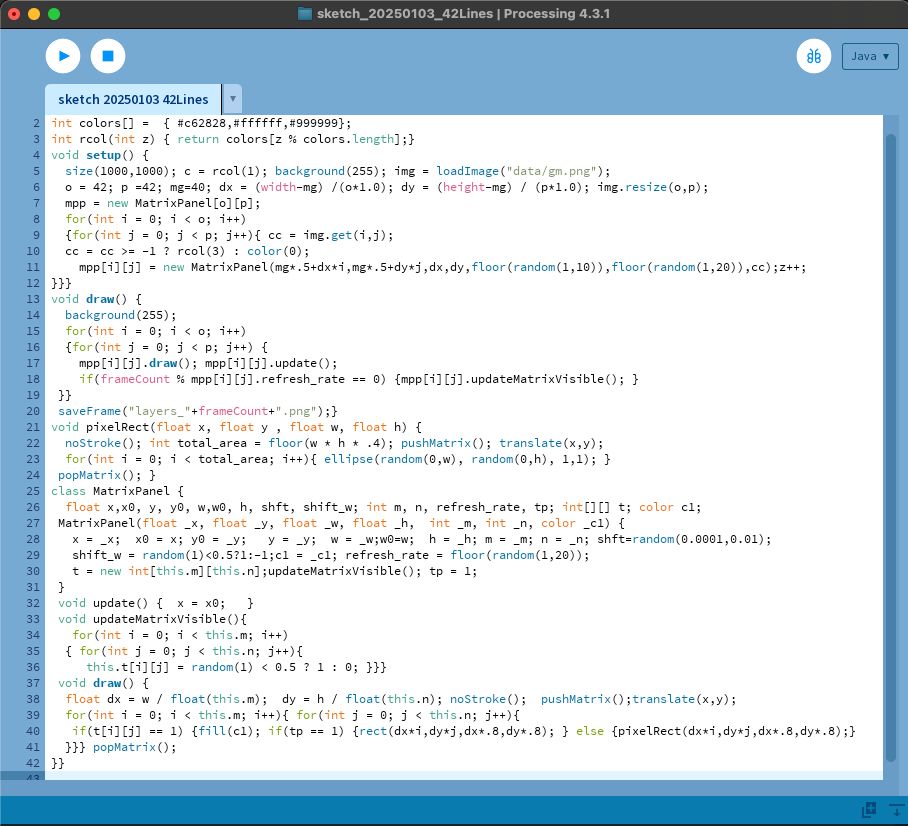Click 'img.get(i,j)' on line 9
Image resolution: width=908 pixels, height=826 pixels.
[x=345, y=235]
